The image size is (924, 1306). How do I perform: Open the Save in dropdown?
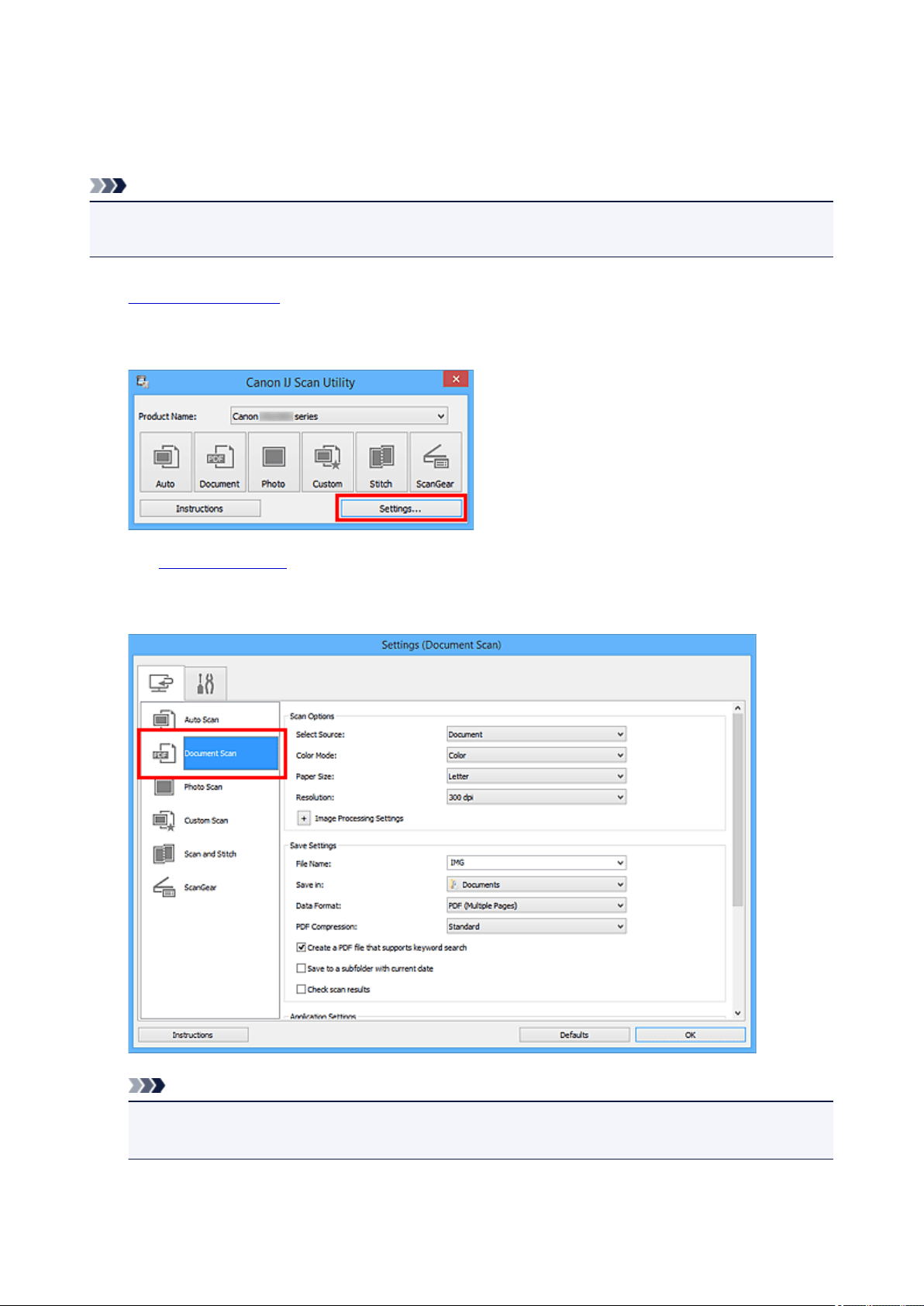(x=536, y=884)
